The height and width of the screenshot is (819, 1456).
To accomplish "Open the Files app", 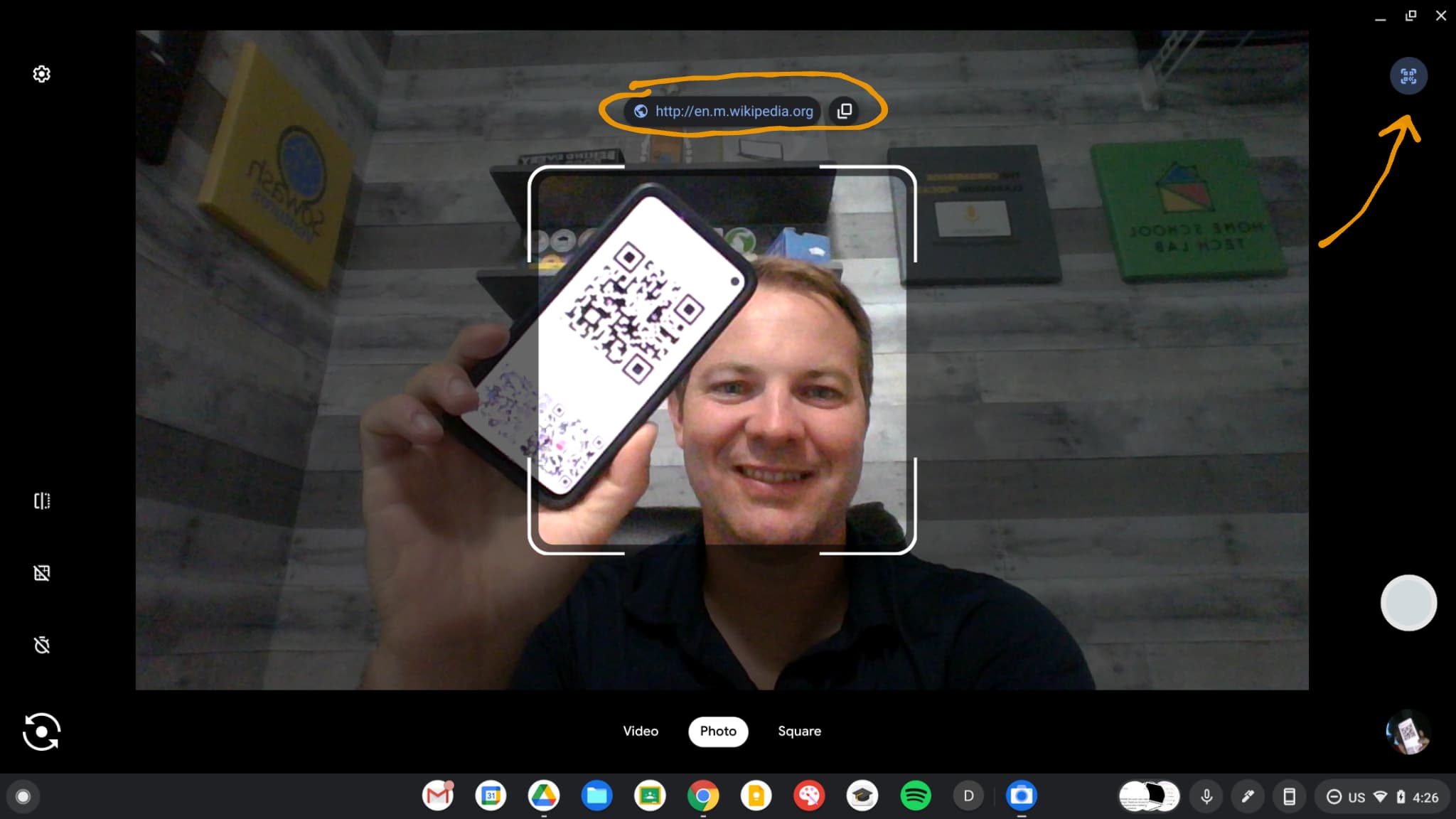I will pyautogui.click(x=596, y=796).
